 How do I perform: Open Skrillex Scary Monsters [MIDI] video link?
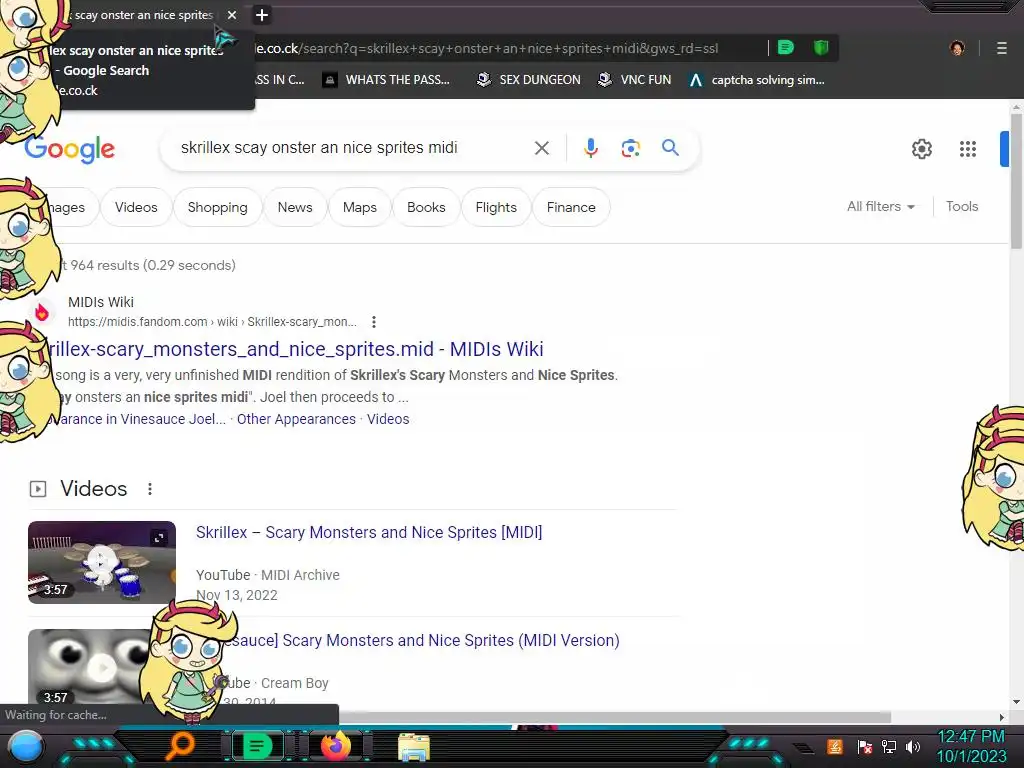coord(369,532)
